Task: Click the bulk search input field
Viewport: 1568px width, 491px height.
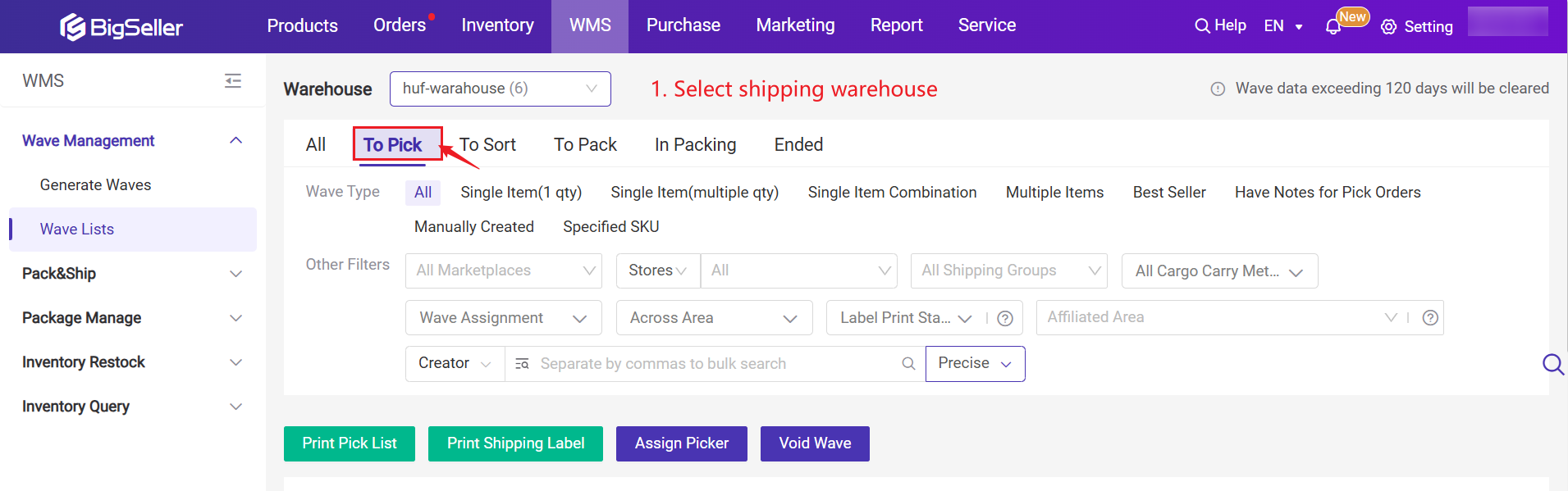Action: click(714, 364)
